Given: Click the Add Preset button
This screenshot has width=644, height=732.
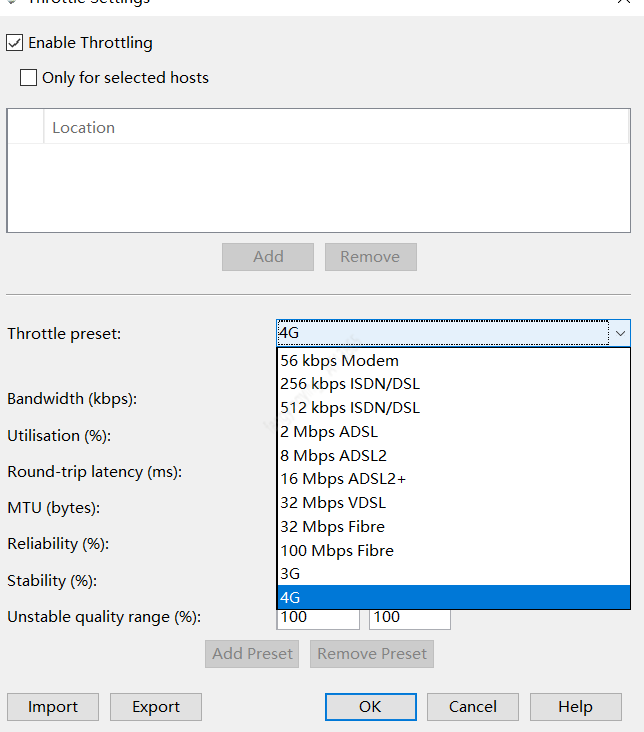Looking at the screenshot, I should (252, 654).
